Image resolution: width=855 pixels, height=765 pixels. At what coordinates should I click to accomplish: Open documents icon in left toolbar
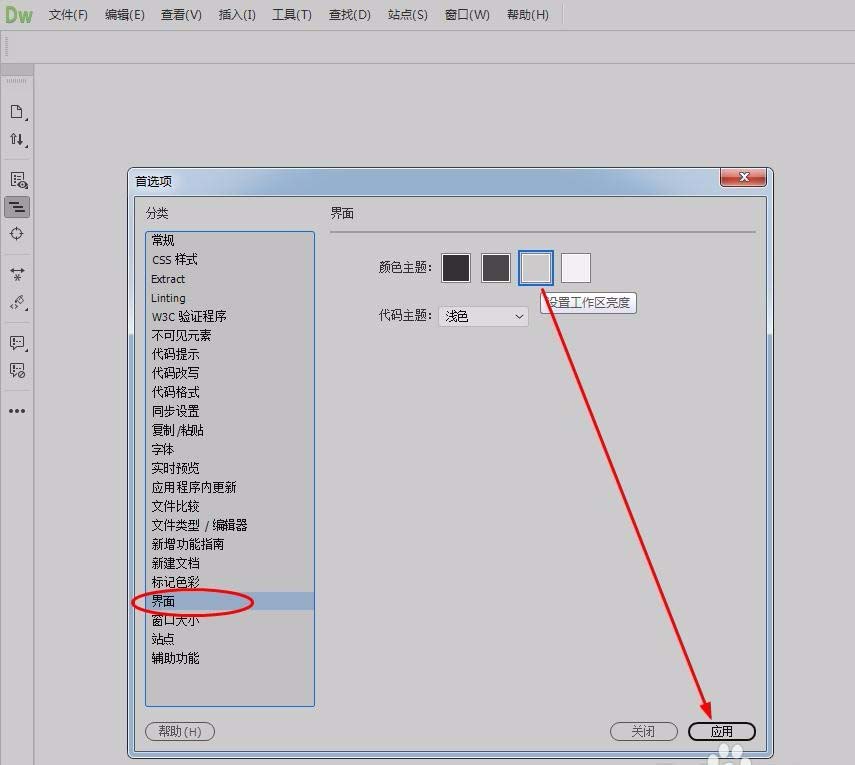click(x=17, y=112)
